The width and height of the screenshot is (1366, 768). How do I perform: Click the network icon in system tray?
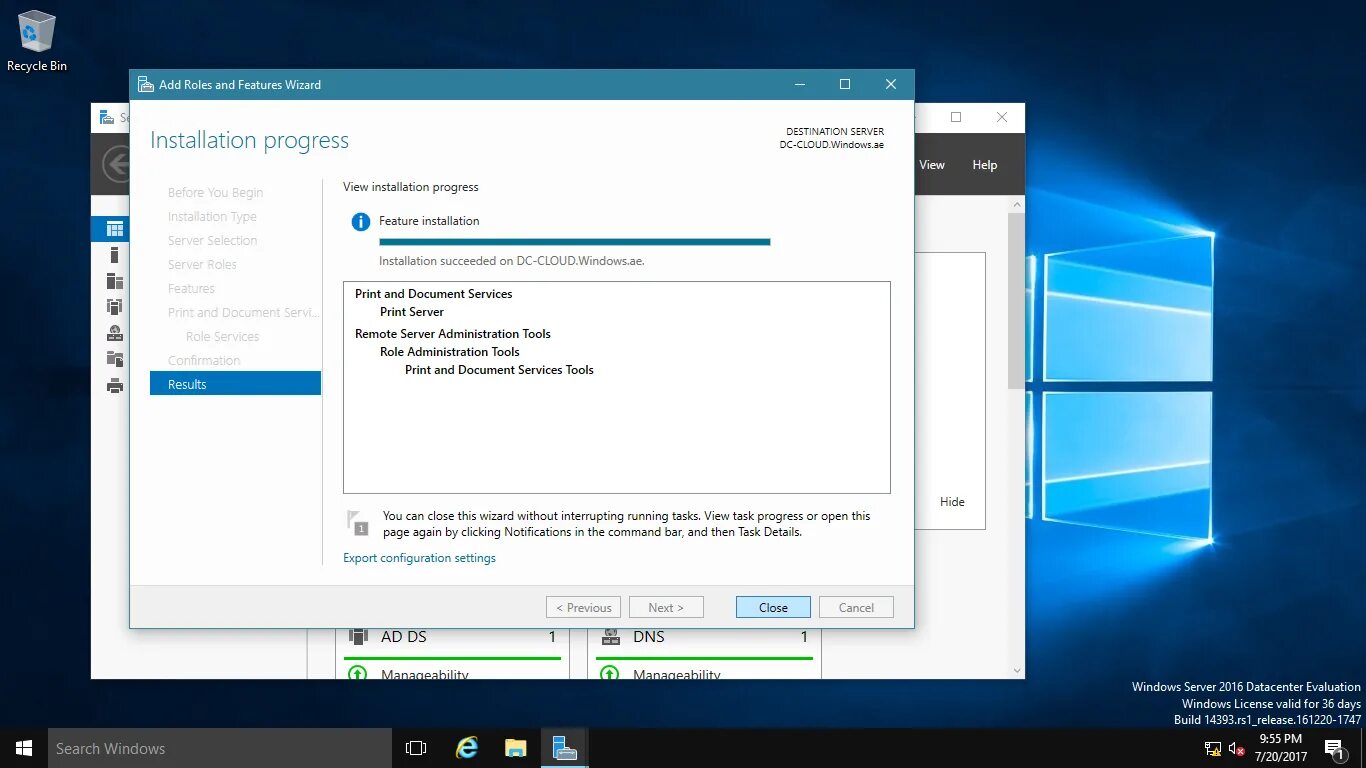tap(1213, 749)
